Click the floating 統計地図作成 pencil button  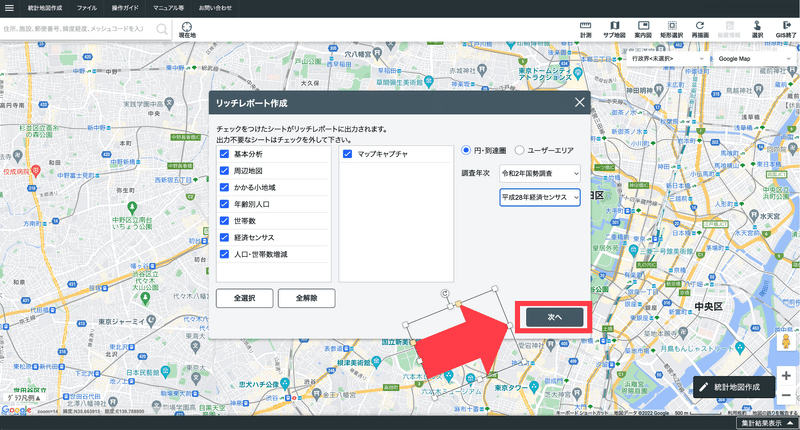[734, 387]
